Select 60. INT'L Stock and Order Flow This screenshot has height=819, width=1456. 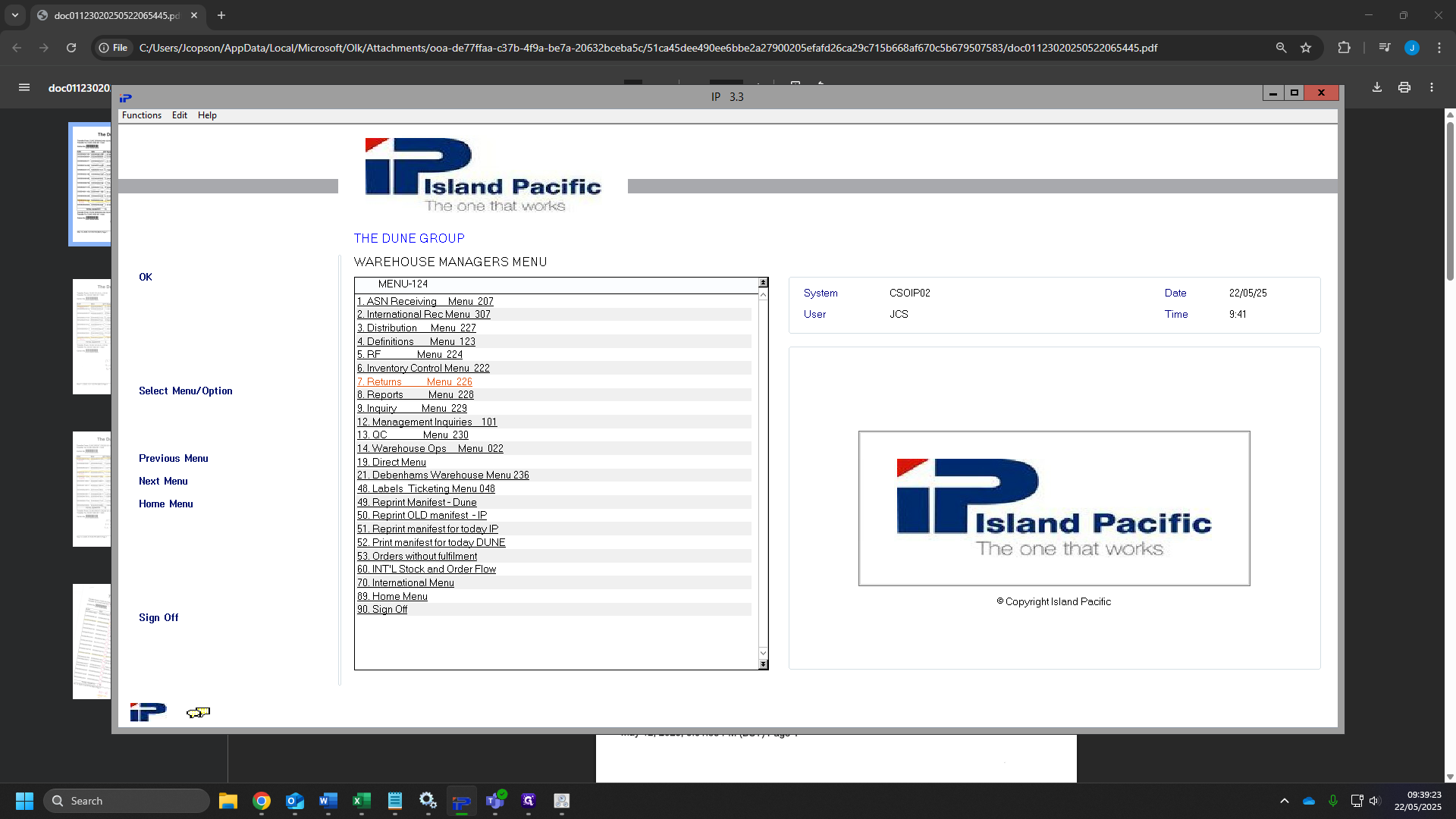point(427,570)
